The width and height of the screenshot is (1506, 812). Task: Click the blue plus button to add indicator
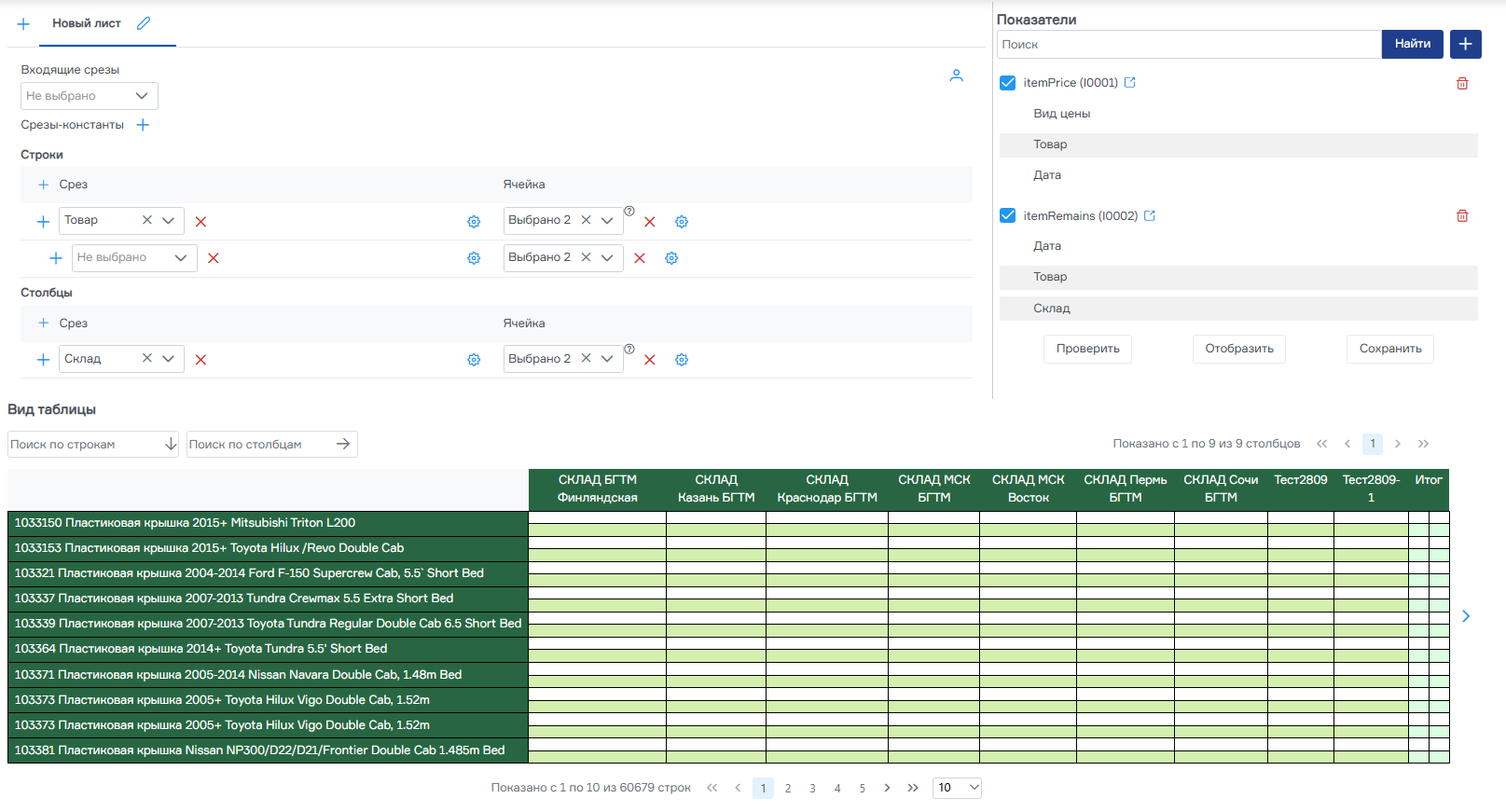click(1465, 44)
